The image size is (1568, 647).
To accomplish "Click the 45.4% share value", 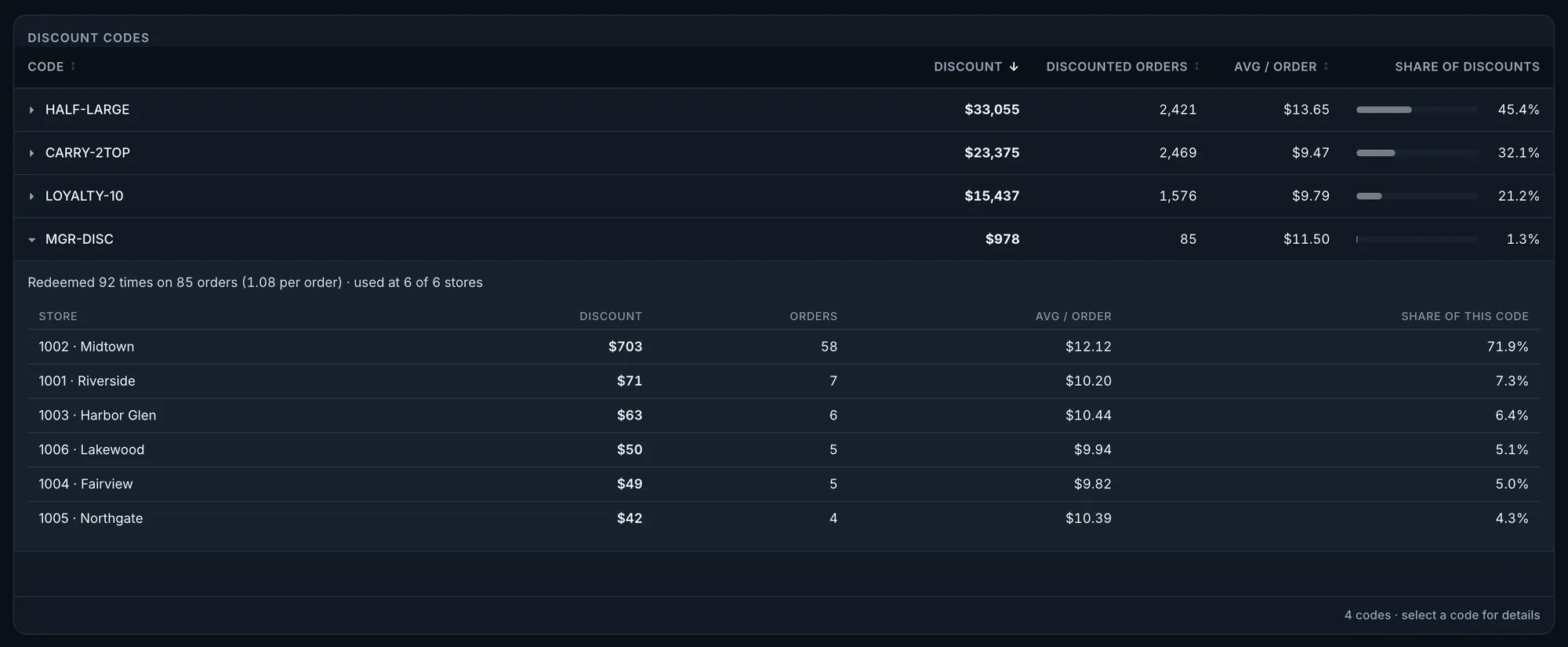I will (x=1519, y=110).
